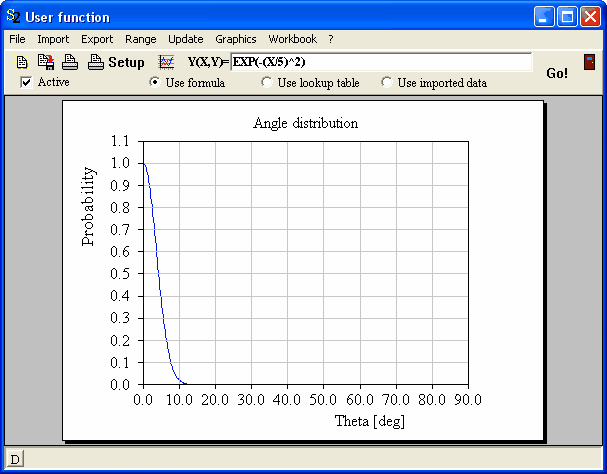Click the 90.0 x-axis tick label
The image size is (607, 474).
[468, 400]
